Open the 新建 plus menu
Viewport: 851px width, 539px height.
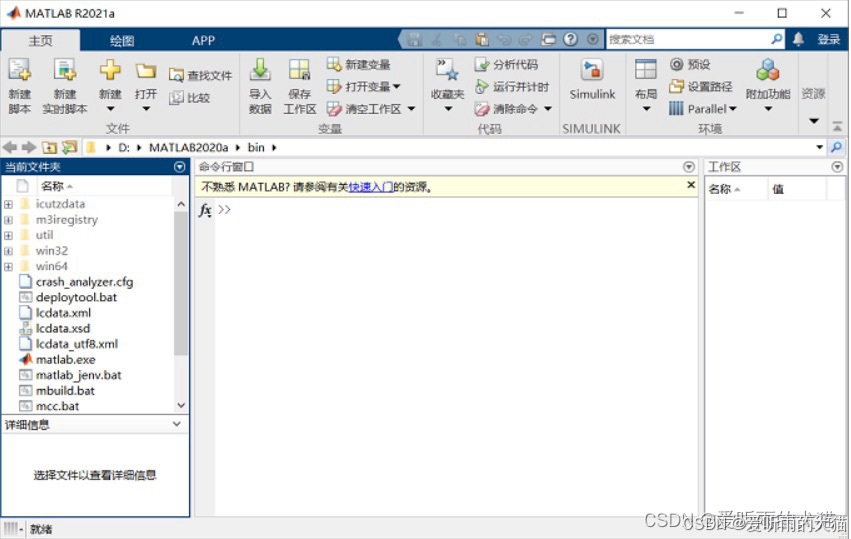110,85
